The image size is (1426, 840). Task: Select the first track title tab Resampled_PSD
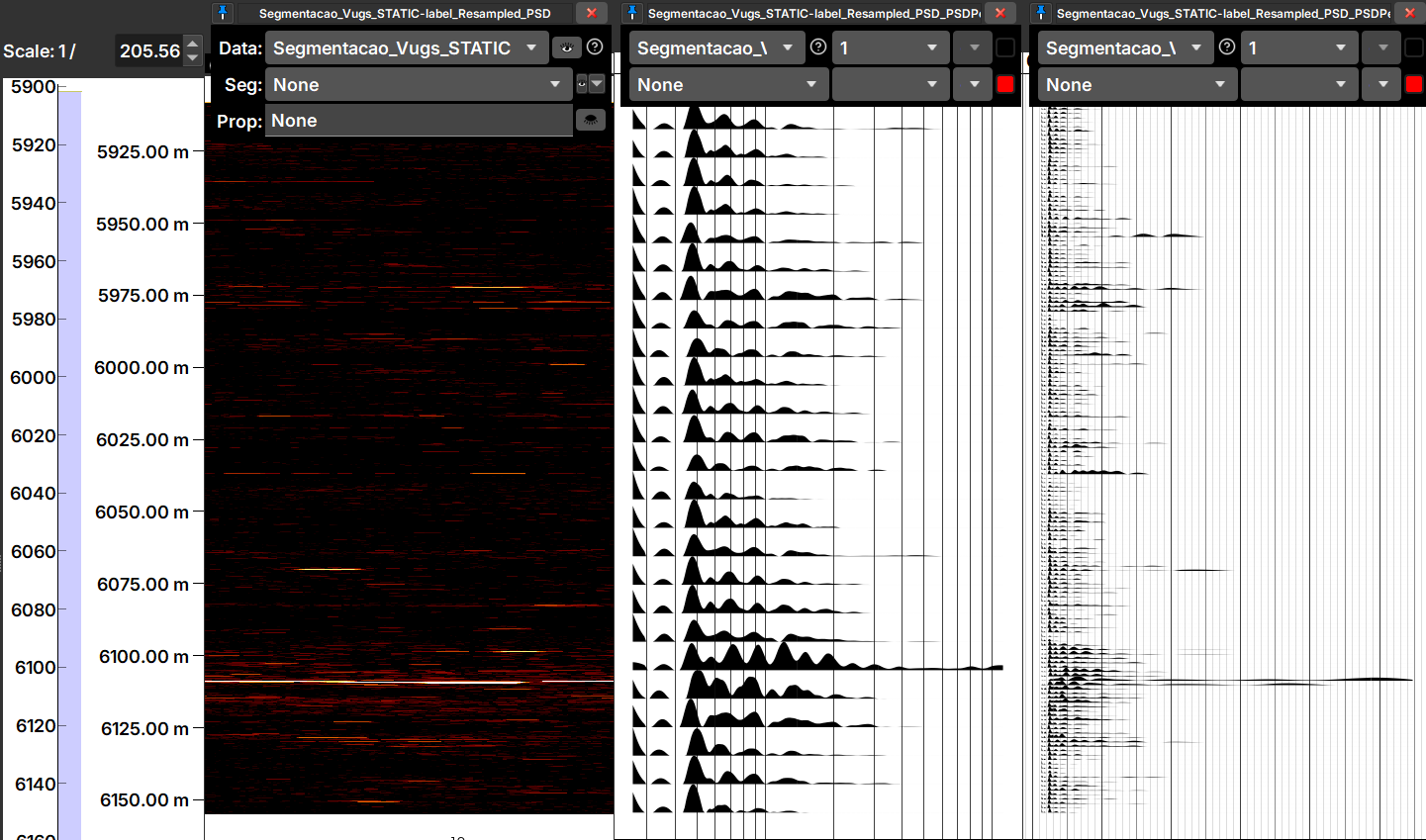click(405, 13)
